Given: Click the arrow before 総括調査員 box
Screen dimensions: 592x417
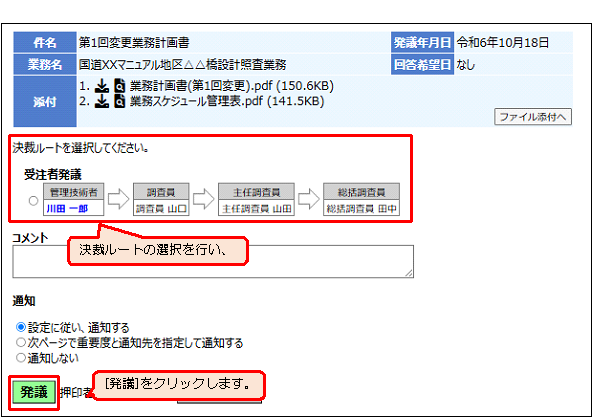Looking at the screenshot, I should [309, 199].
